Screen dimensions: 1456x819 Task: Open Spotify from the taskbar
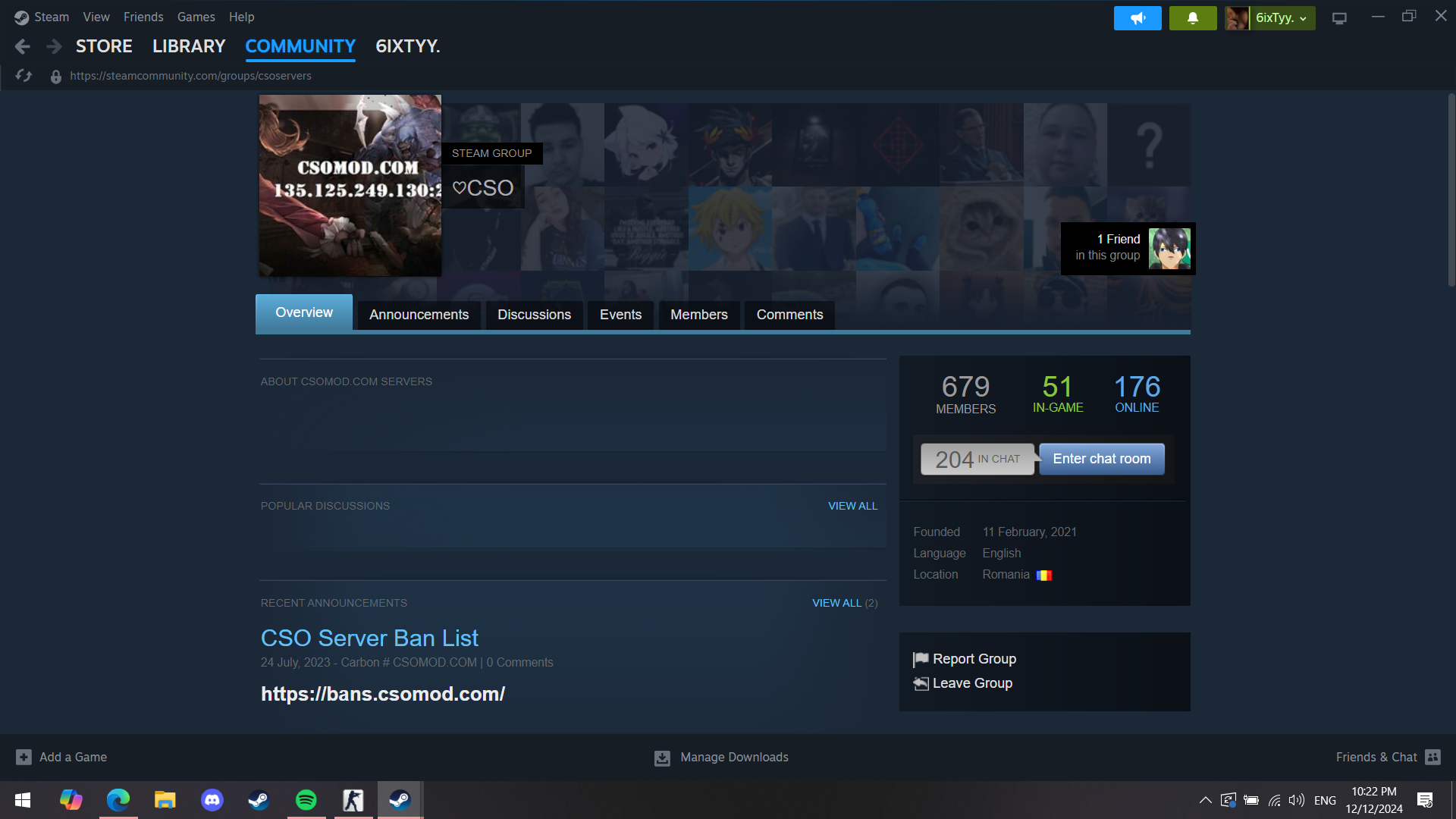point(306,800)
